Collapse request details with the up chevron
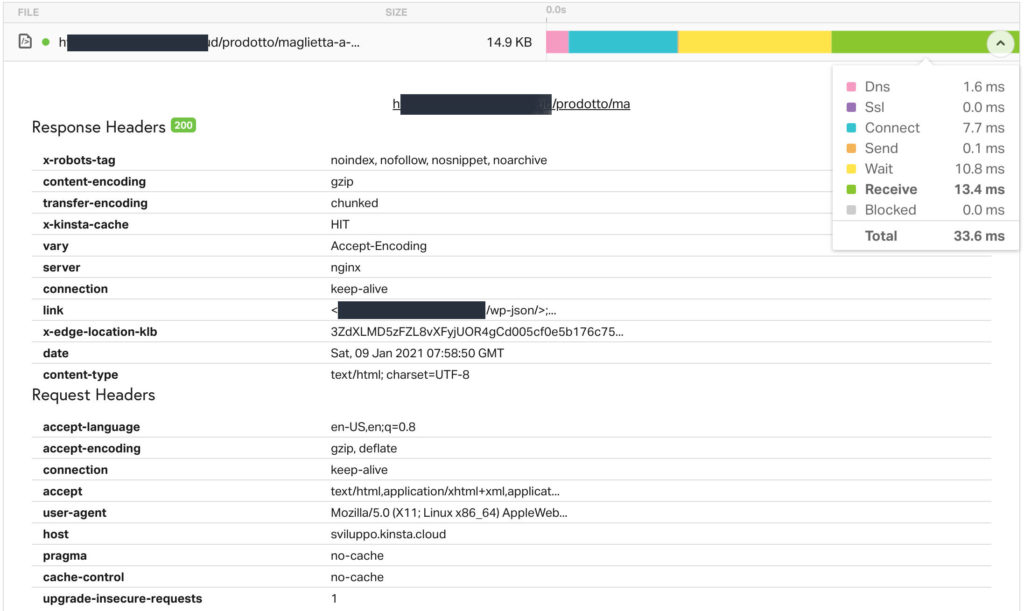Screen dimensions: 1024x611 coord(1002,43)
